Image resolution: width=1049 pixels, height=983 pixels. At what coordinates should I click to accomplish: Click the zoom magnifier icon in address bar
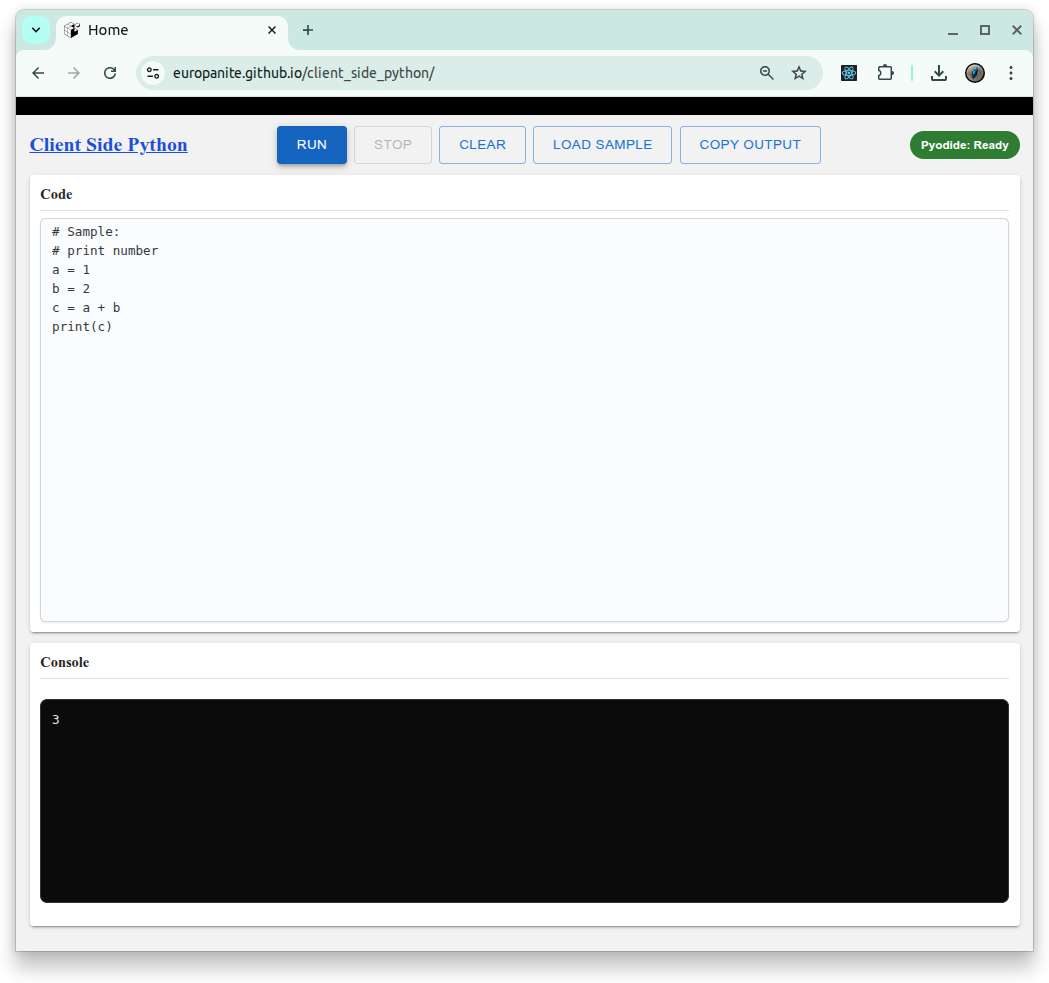click(x=767, y=73)
